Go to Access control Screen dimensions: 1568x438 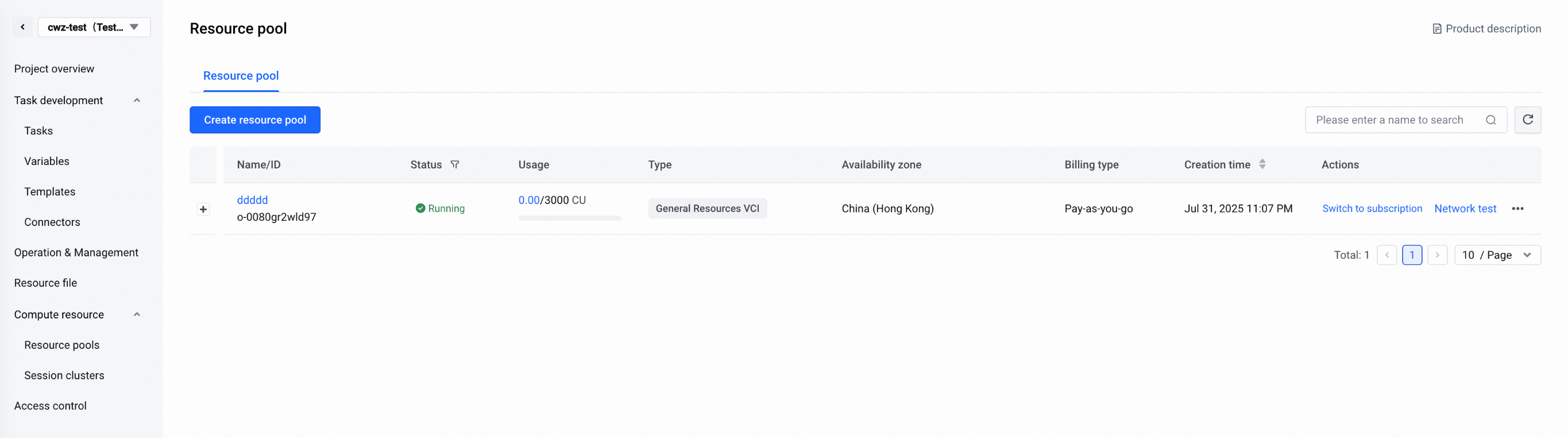click(x=51, y=406)
